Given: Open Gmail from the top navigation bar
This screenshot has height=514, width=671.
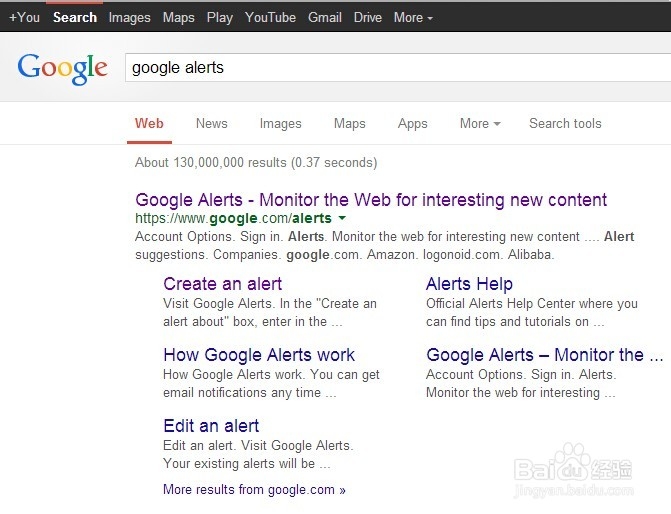Looking at the screenshot, I should tap(325, 18).
